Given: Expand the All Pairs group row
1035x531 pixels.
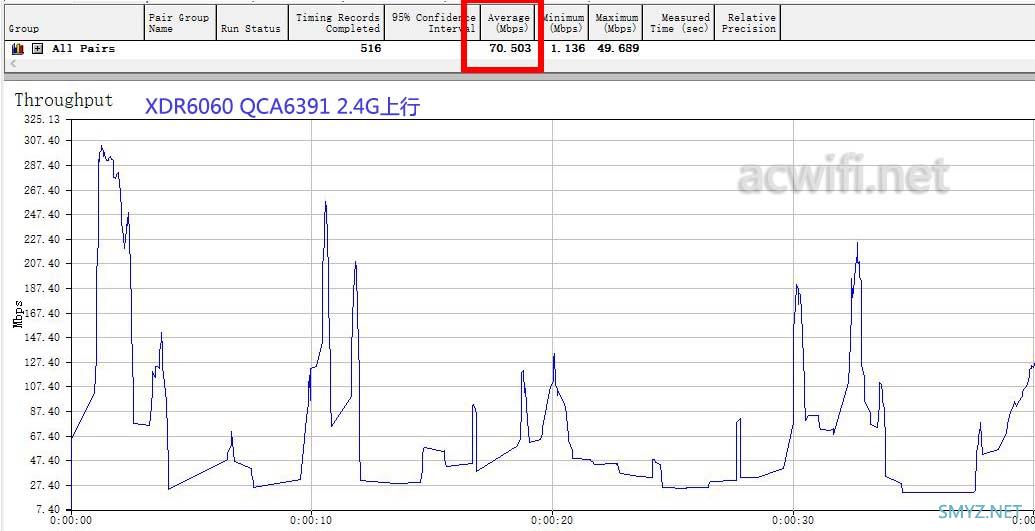Looking at the screenshot, I should point(38,49).
